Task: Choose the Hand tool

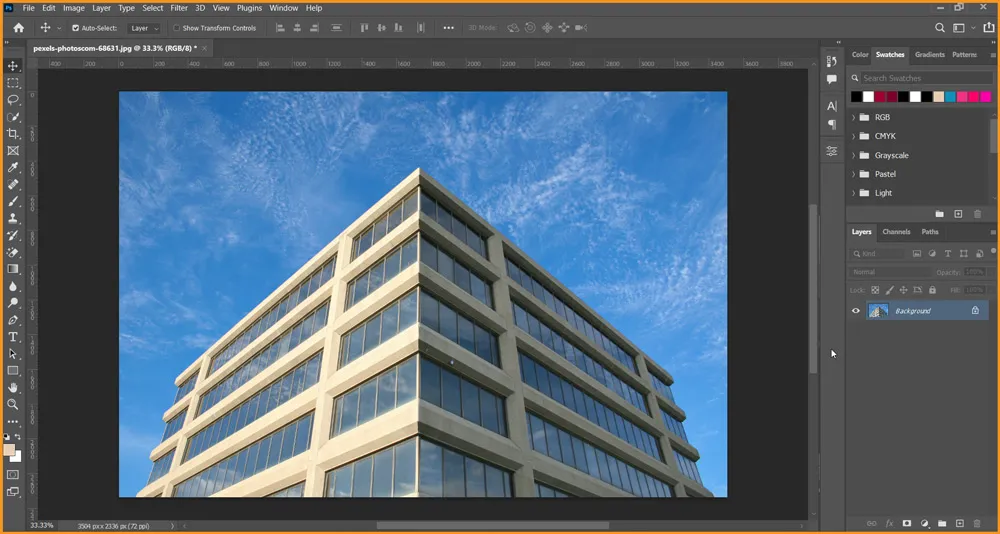Action: (x=13, y=387)
